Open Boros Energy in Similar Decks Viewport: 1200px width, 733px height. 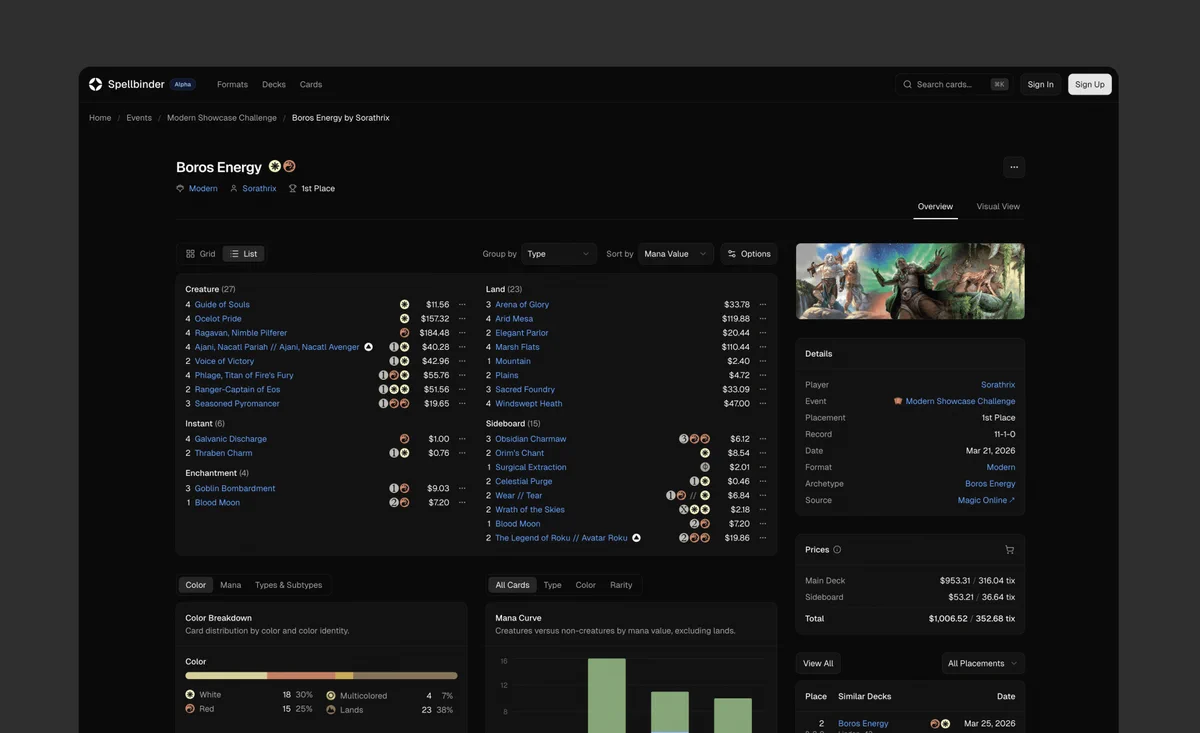pyautogui.click(x=863, y=723)
